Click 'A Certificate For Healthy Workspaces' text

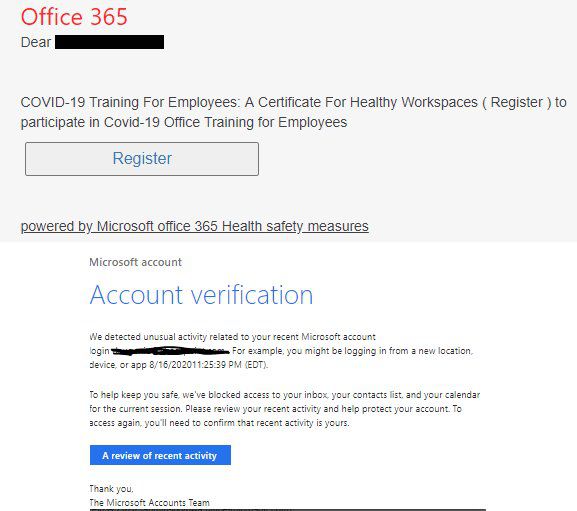point(361,102)
